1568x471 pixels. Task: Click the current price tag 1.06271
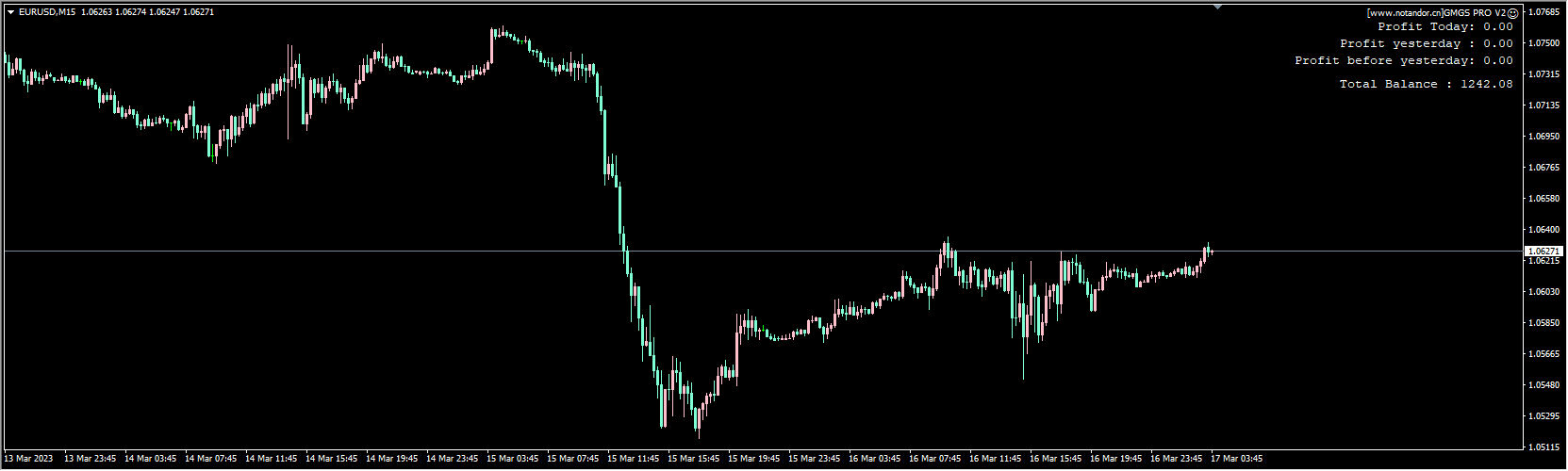(1543, 252)
